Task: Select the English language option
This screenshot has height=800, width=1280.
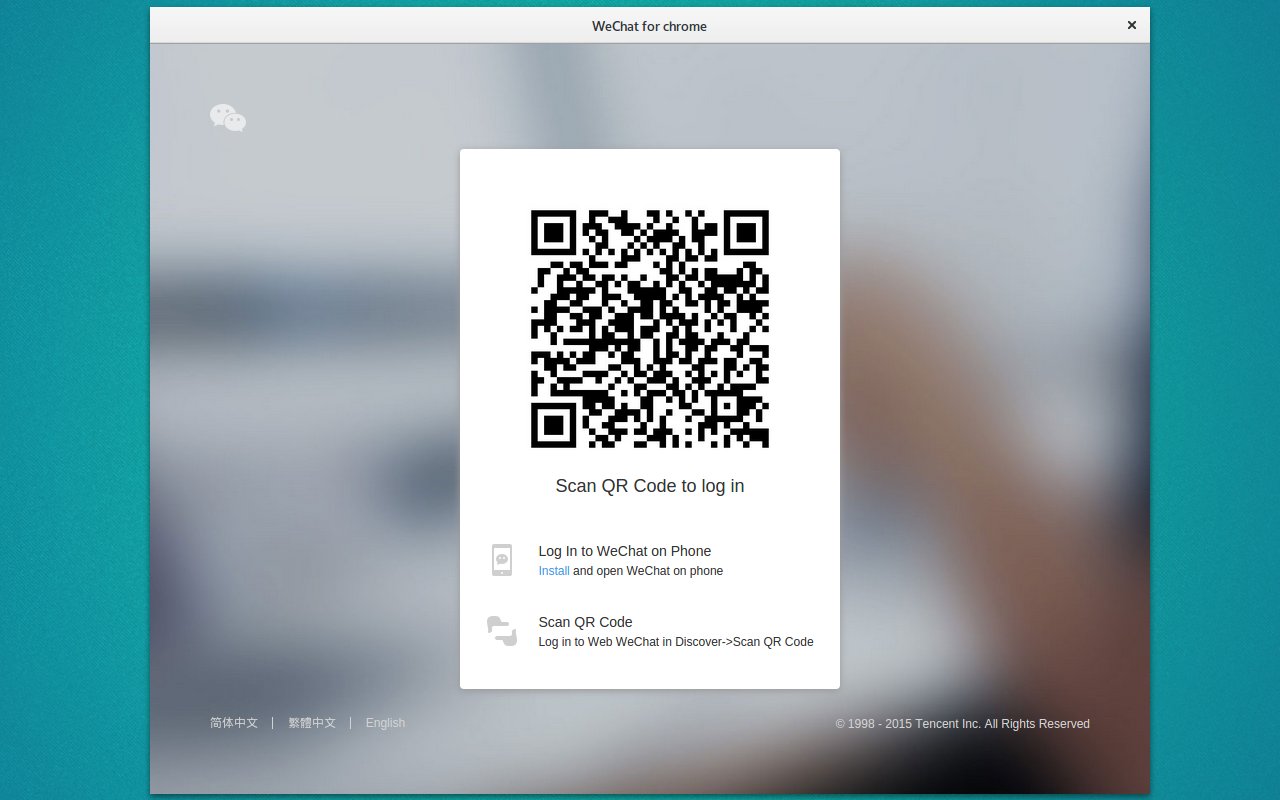Action: (x=385, y=723)
